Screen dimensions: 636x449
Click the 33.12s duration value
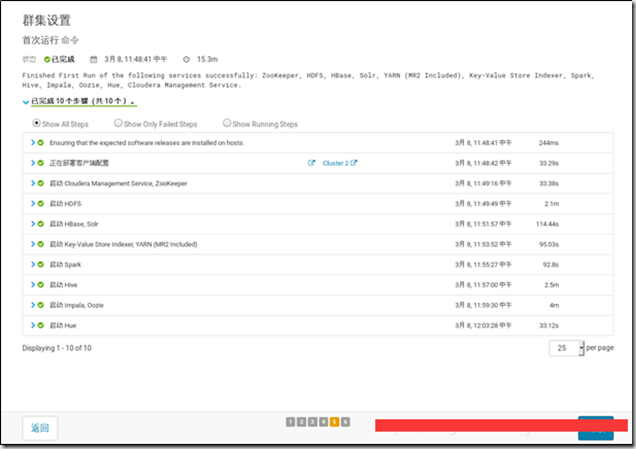(x=549, y=325)
